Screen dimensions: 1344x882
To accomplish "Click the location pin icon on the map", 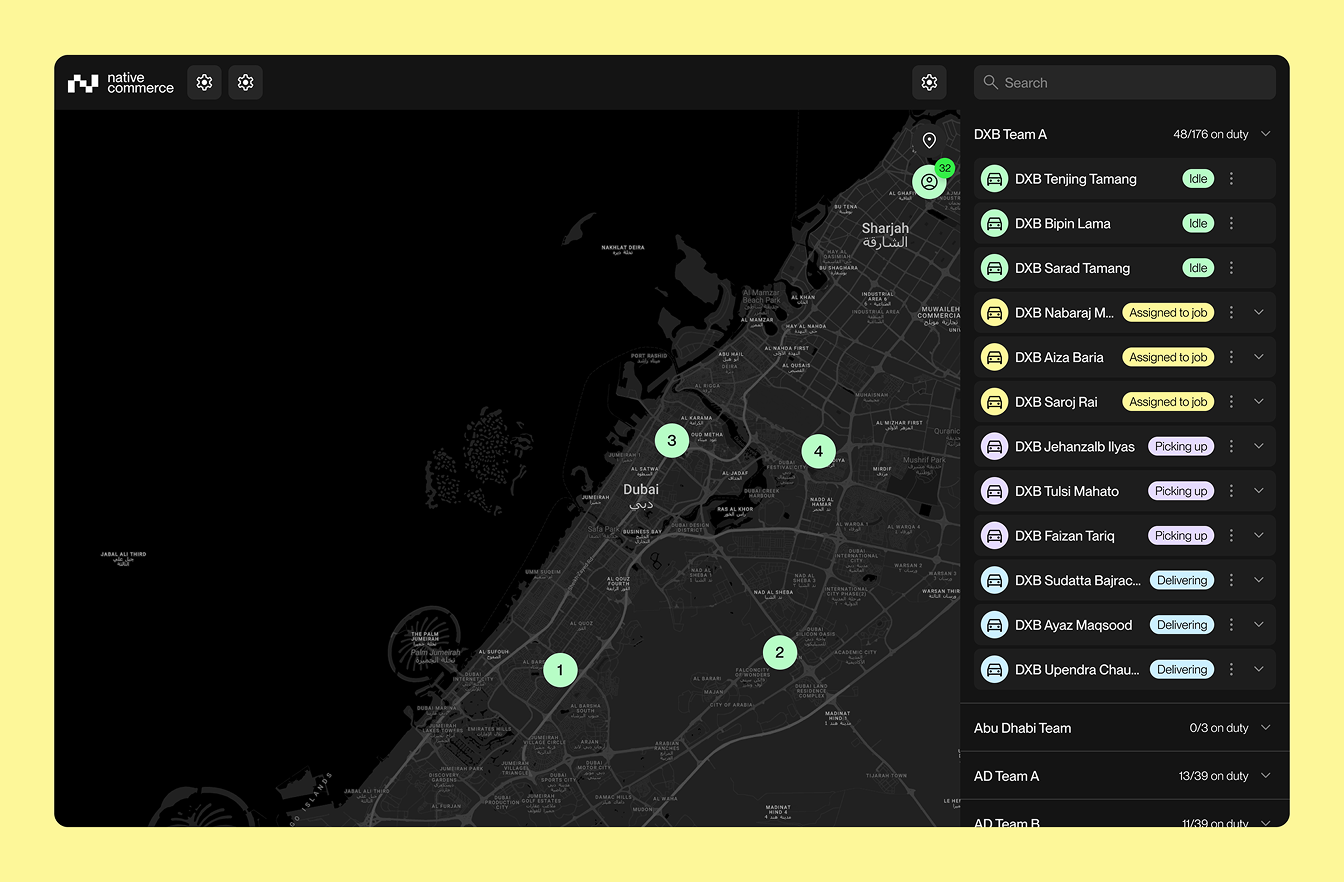I will (x=929, y=140).
